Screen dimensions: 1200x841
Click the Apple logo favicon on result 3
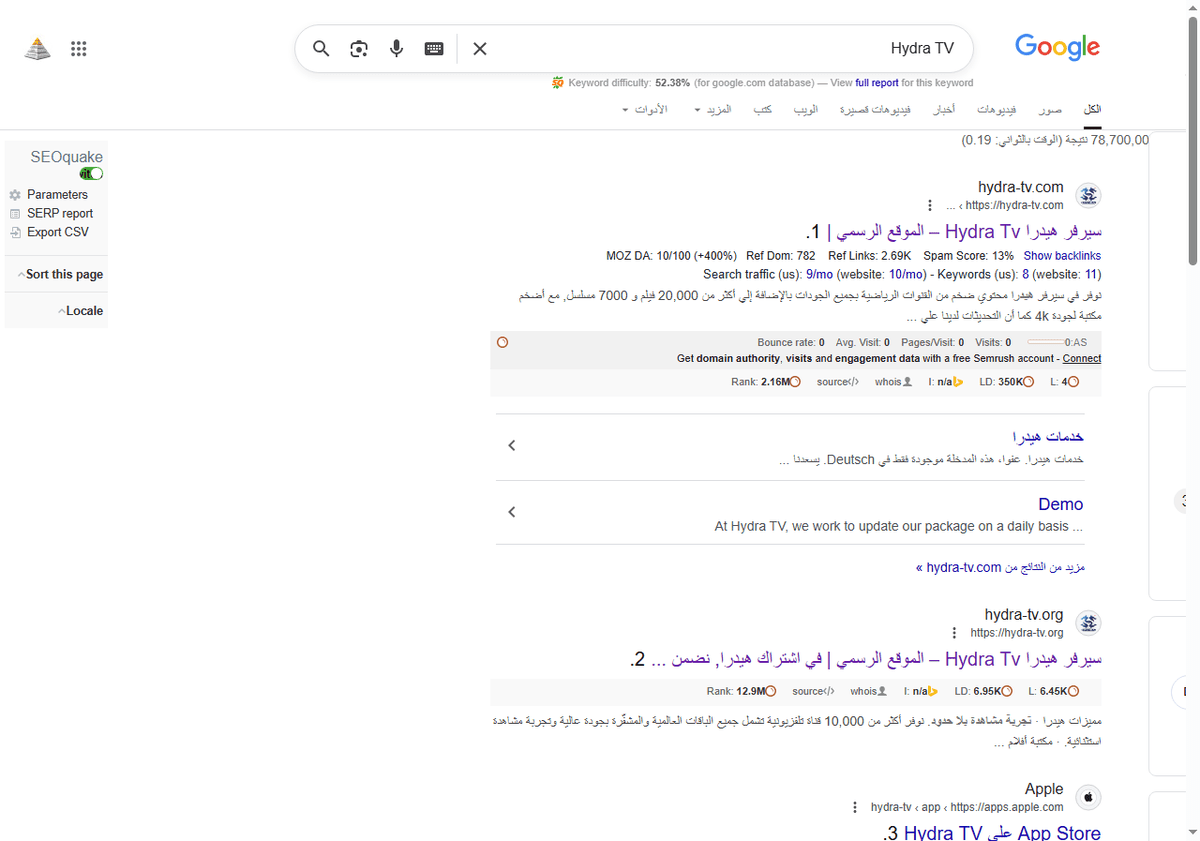(1088, 796)
